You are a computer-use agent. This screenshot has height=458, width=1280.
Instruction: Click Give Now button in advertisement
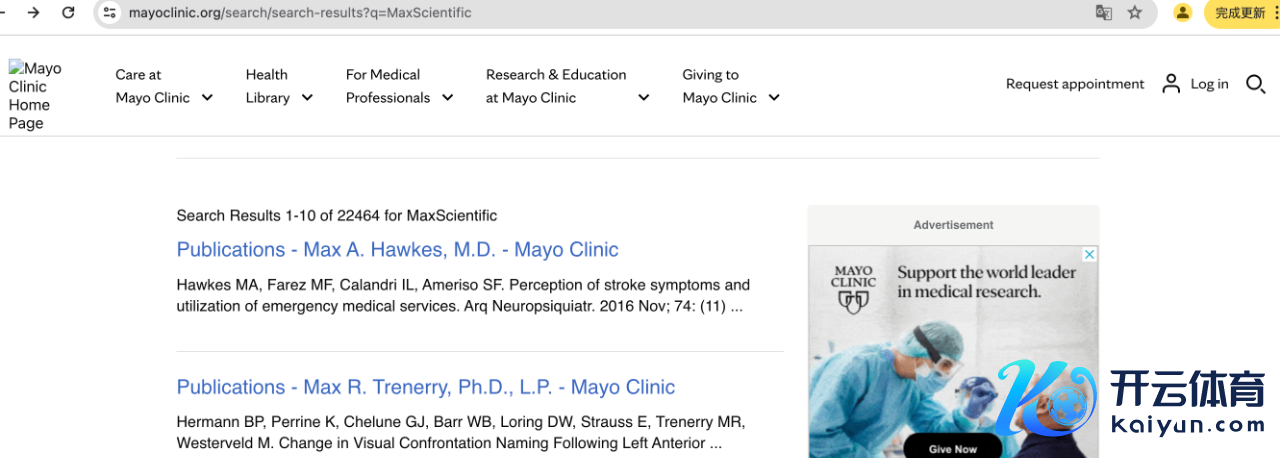click(952, 448)
